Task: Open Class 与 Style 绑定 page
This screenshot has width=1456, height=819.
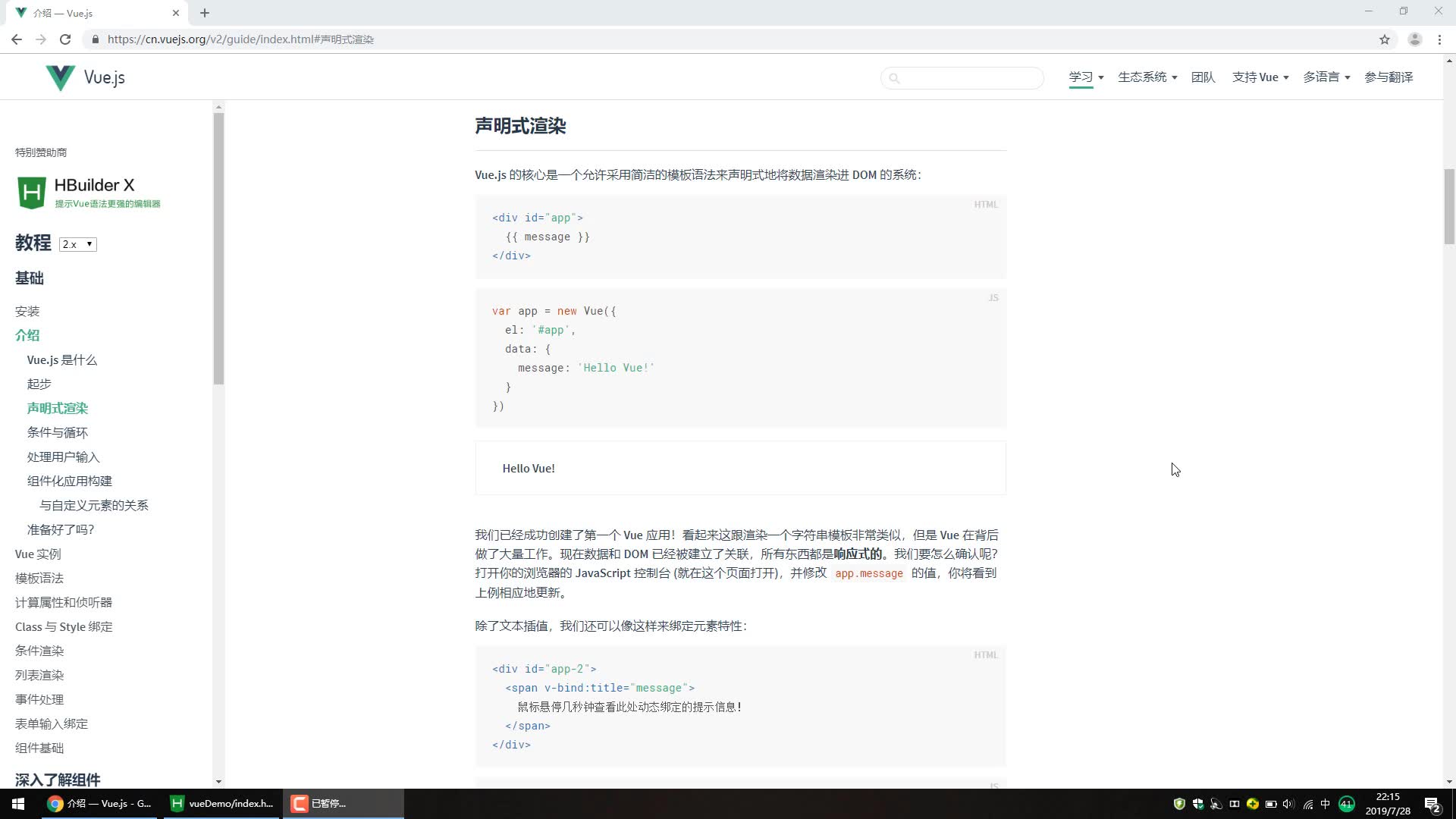Action: (64, 627)
